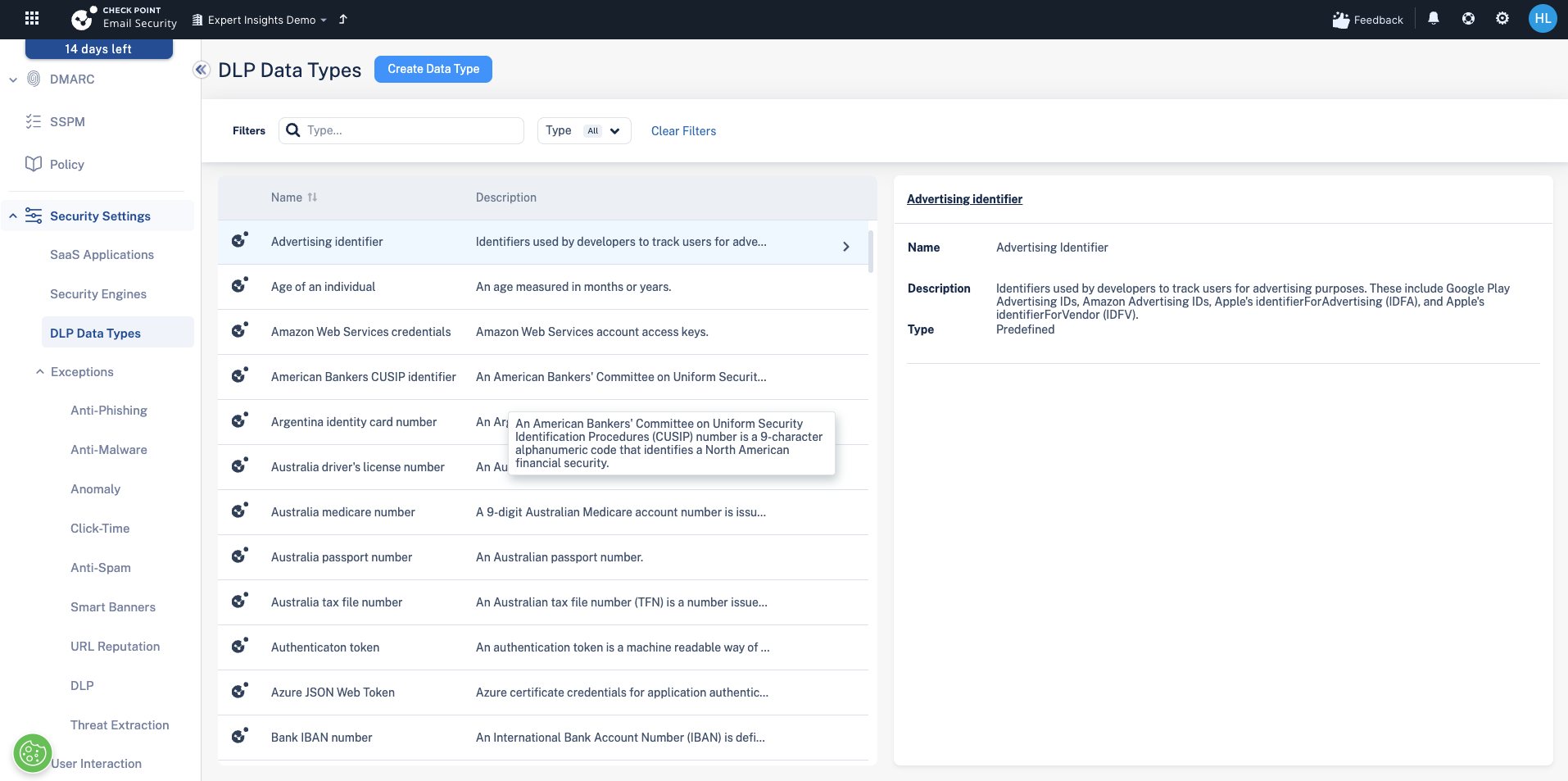Open Security Engines menu item
The height and width of the screenshot is (781, 1568).
(98, 294)
